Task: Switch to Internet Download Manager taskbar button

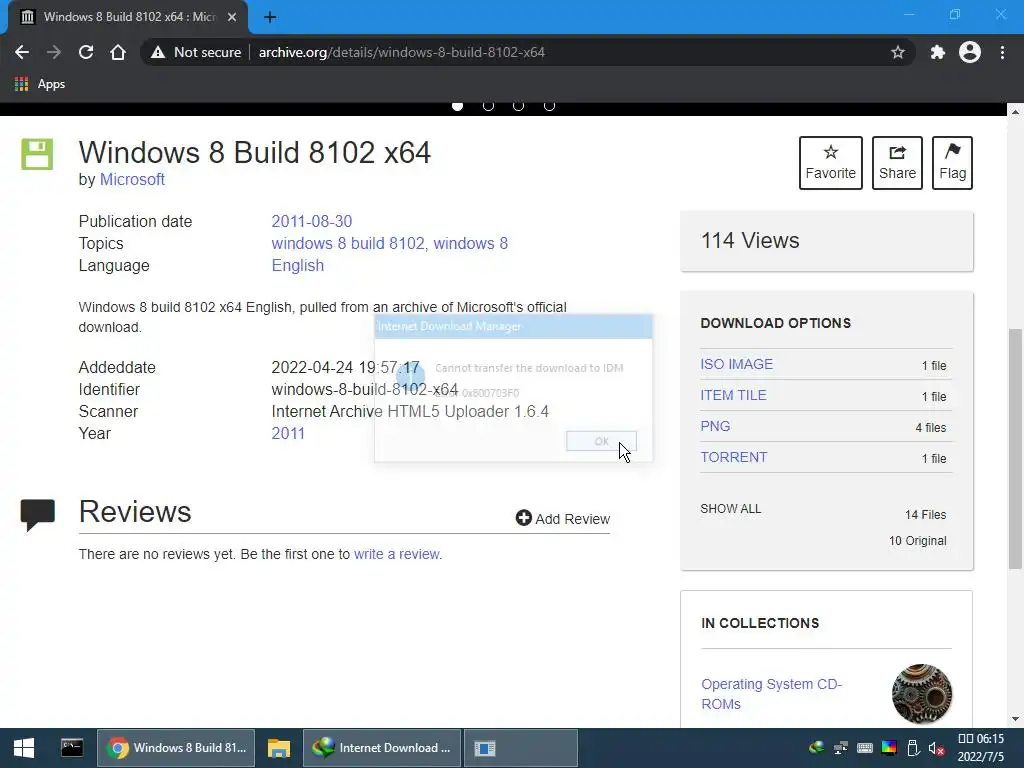Action: tap(382, 748)
